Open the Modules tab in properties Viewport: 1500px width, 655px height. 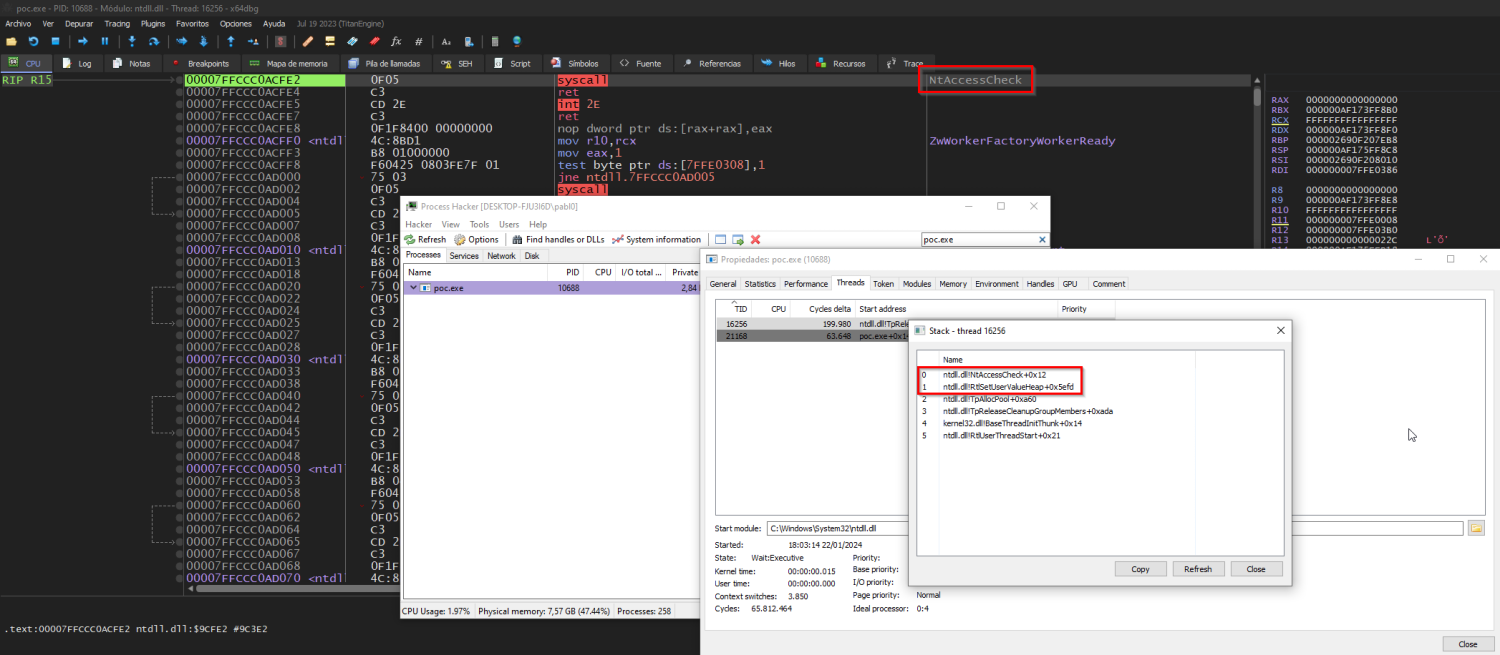click(917, 284)
